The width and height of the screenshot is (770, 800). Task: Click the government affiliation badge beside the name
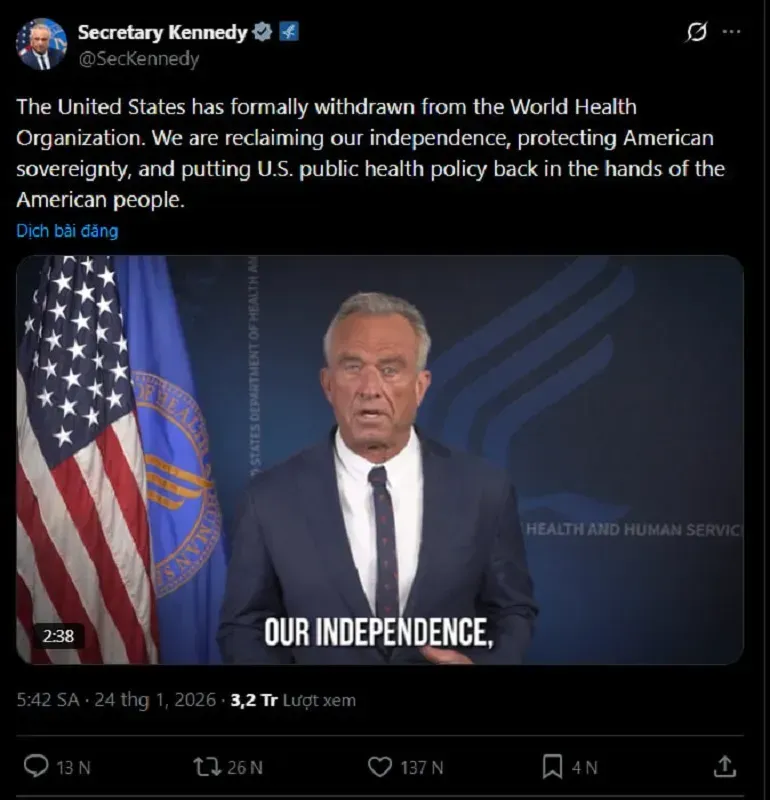(x=288, y=32)
